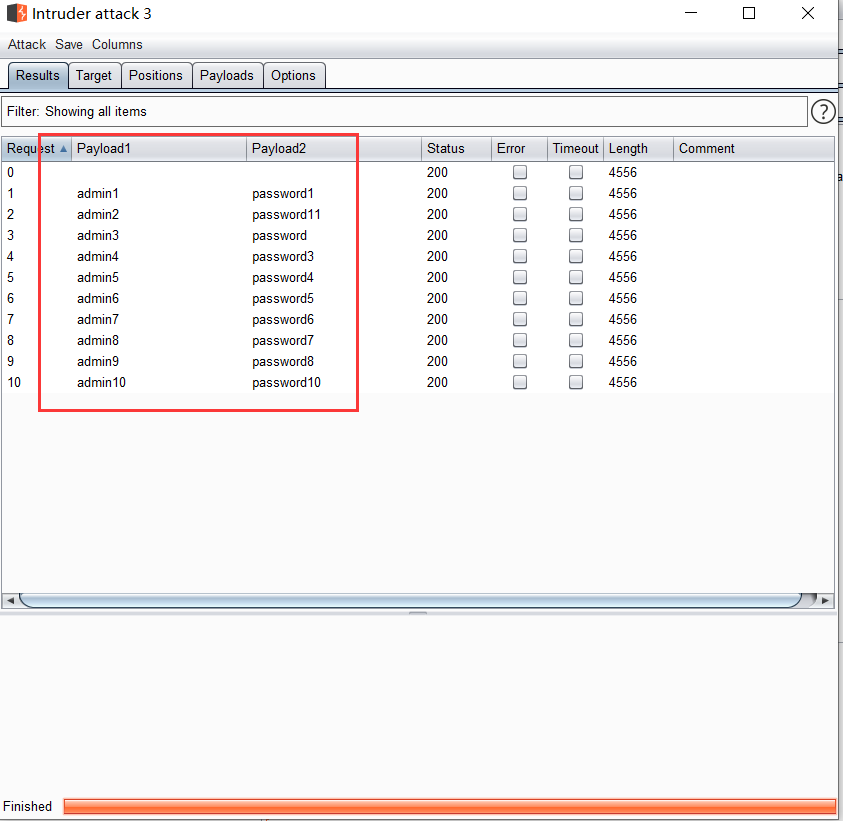Click the 200 status in admin6 row
The height and width of the screenshot is (821, 843).
click(x=437, y=298)
